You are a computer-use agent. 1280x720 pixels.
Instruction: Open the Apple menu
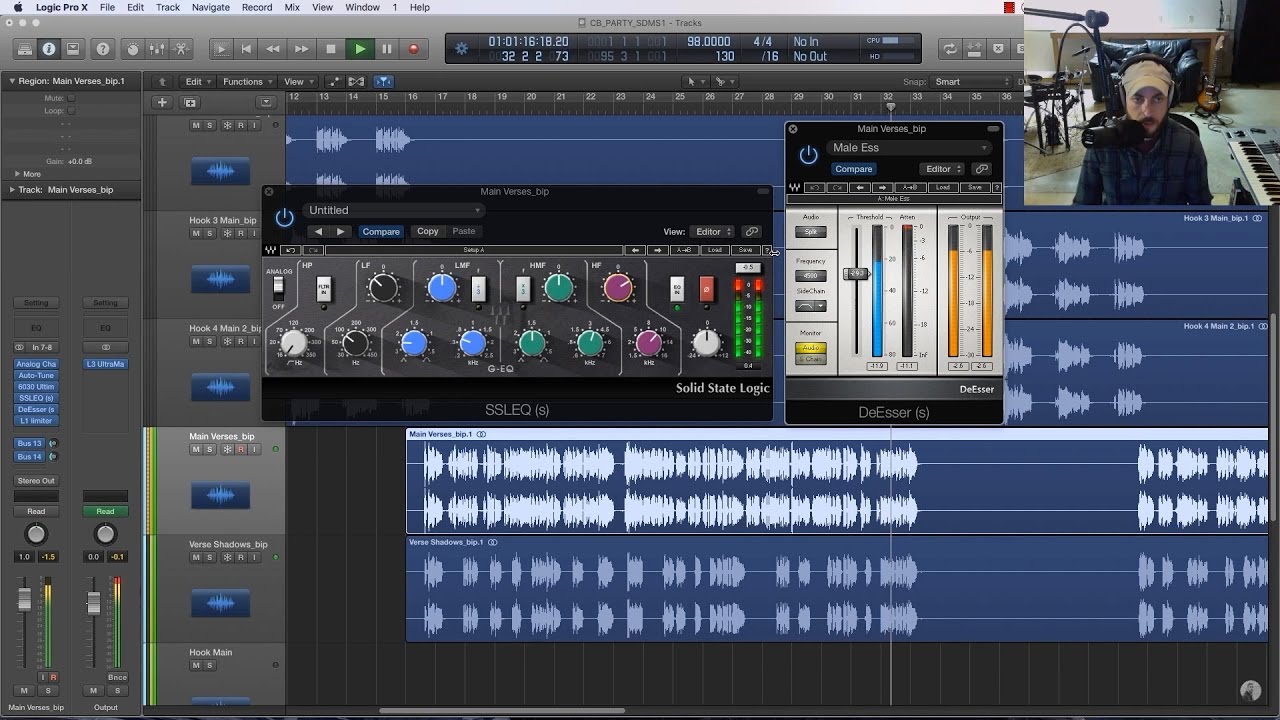(18, 7)
